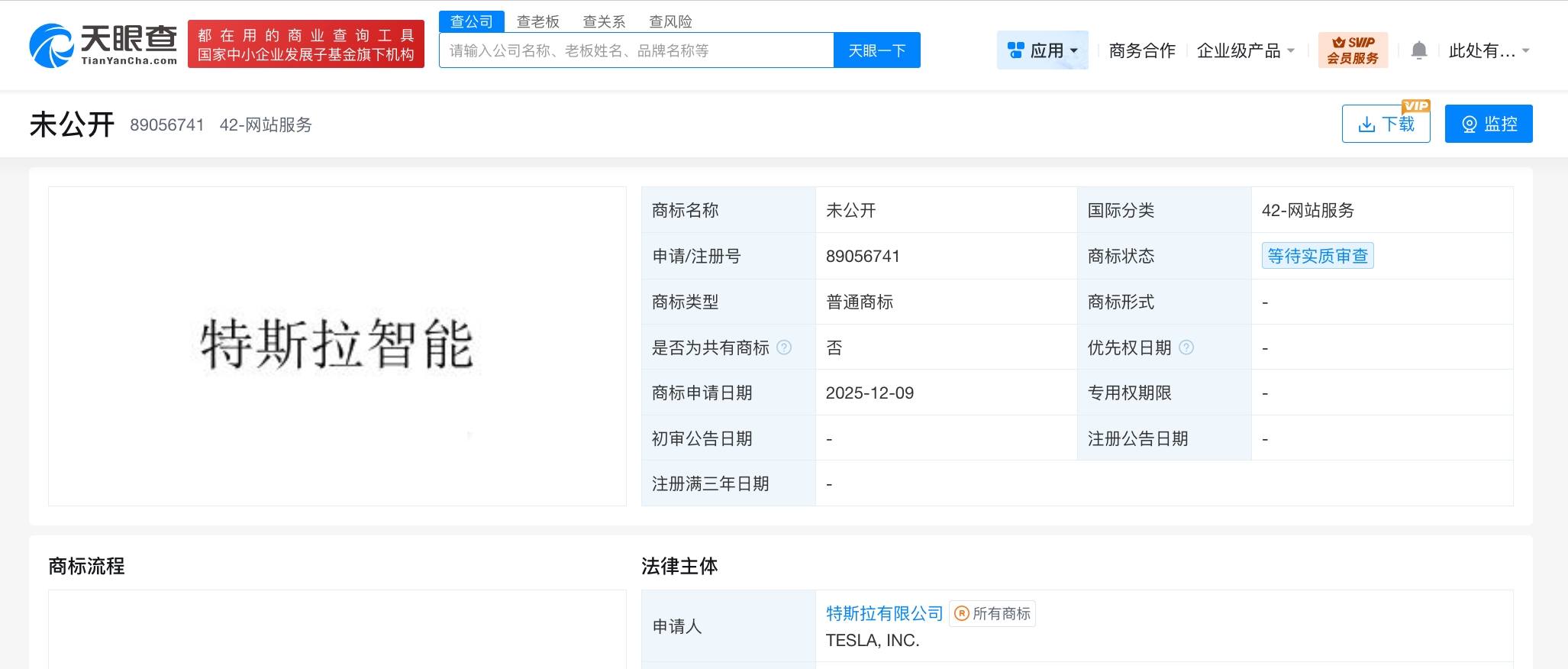The width and height of the screenshot is (1568, 669).
Task: Click the 下载 download button
Action: pos(1386,124)
